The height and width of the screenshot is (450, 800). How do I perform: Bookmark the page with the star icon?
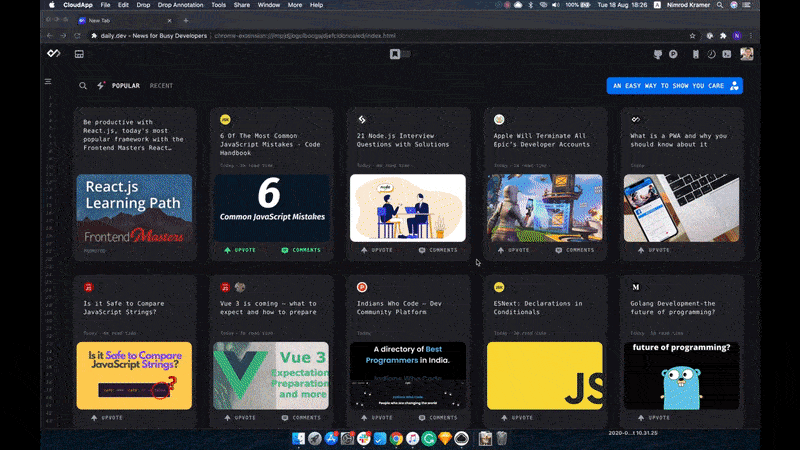[692, 36]
